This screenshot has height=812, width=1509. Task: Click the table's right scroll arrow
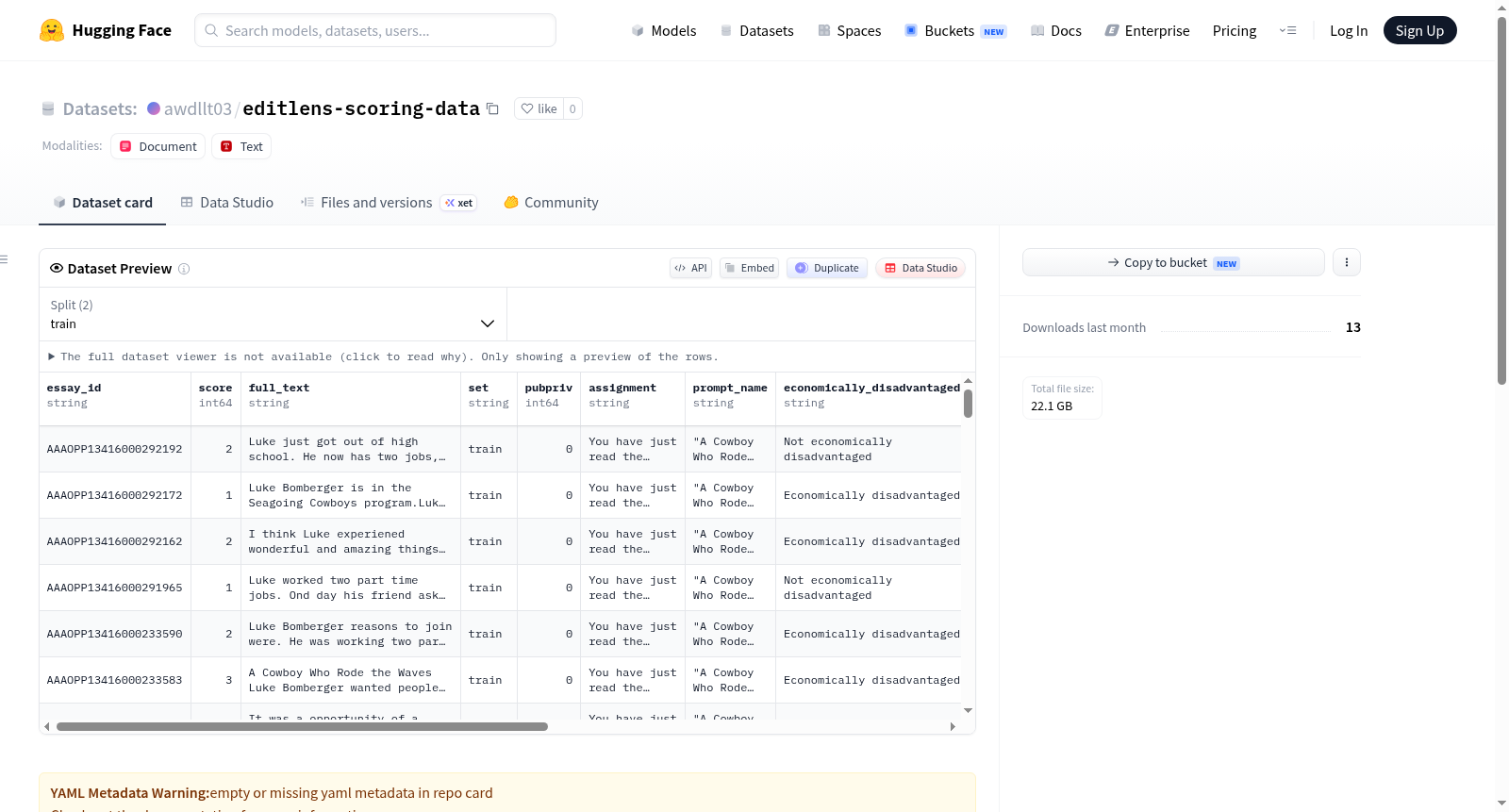click(x=953, y=726)
